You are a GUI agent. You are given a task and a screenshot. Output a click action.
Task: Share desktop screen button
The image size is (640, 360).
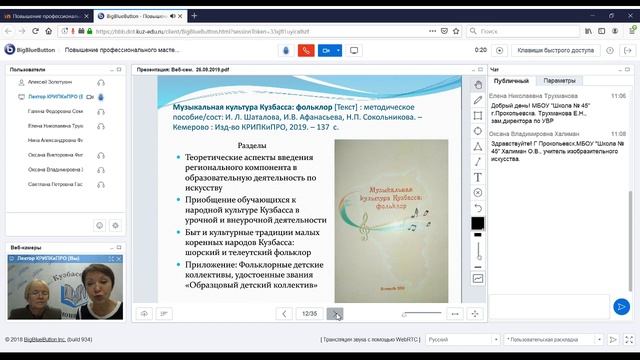[x=354, y=51]
